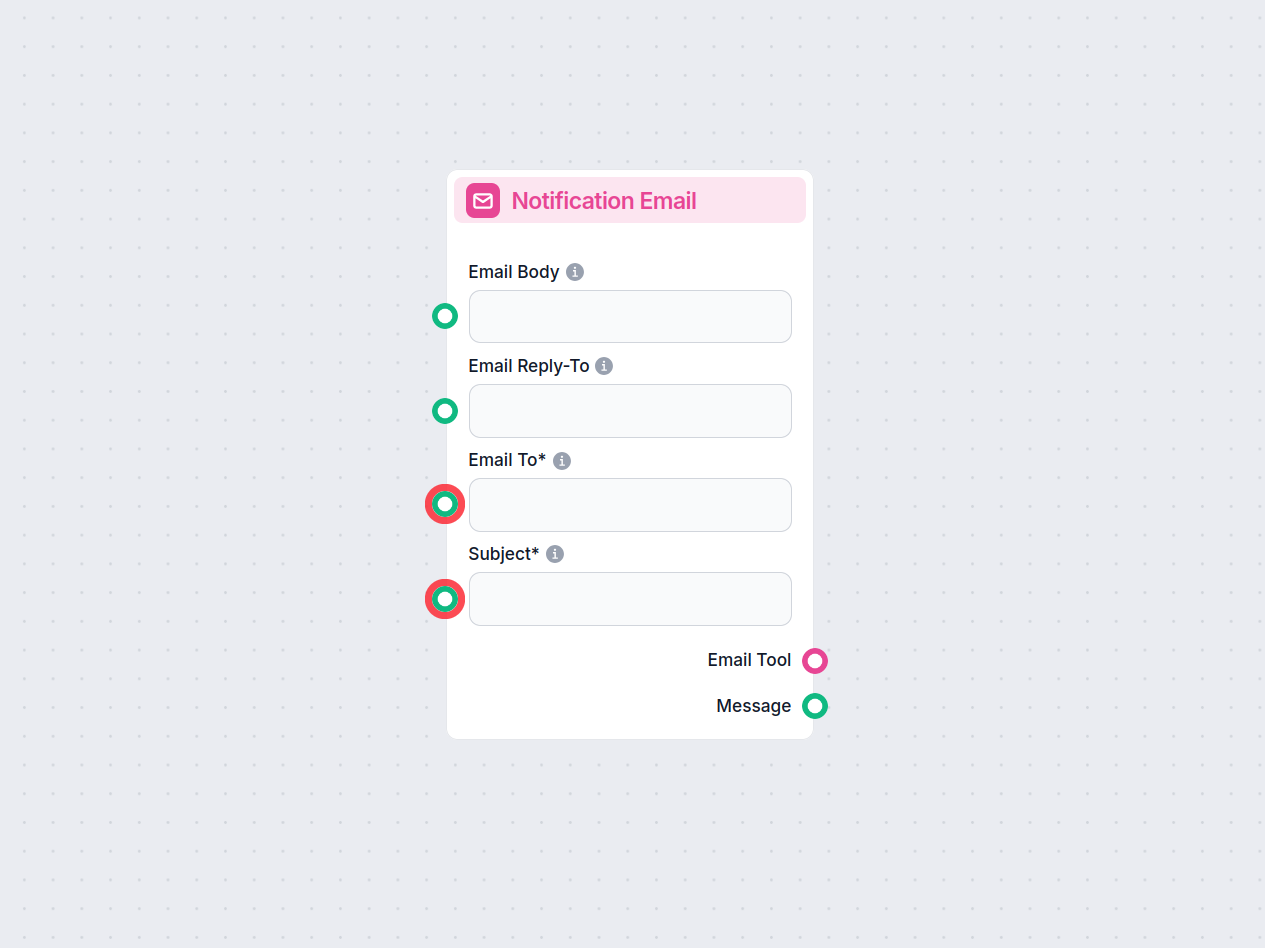Click the Subject input field
The image size is (1265, 948).
630,598
